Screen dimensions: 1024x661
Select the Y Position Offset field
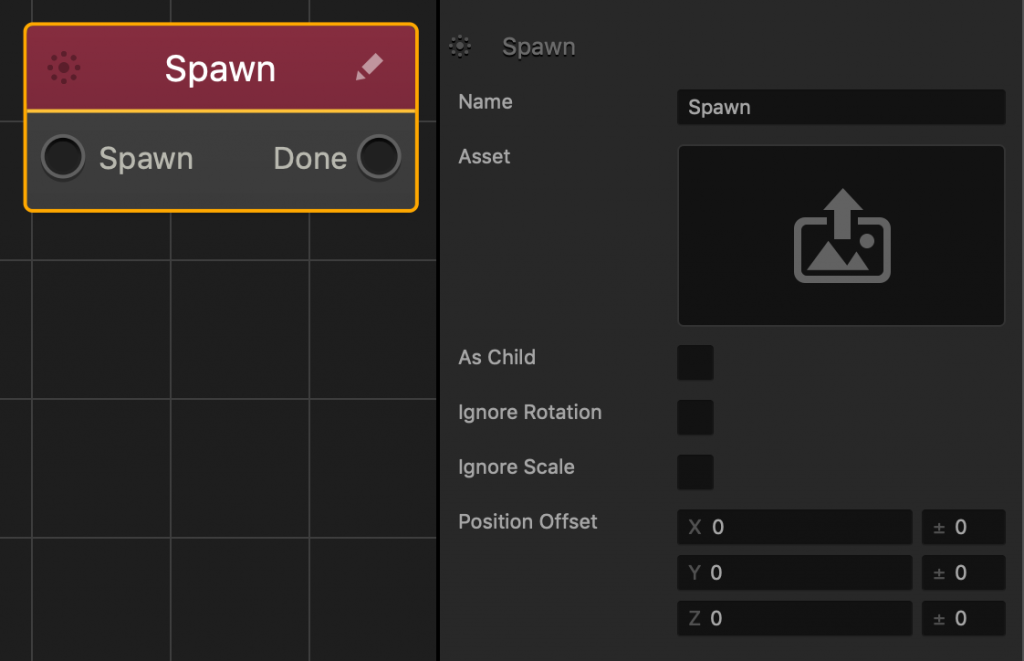[x=795, y=572]
